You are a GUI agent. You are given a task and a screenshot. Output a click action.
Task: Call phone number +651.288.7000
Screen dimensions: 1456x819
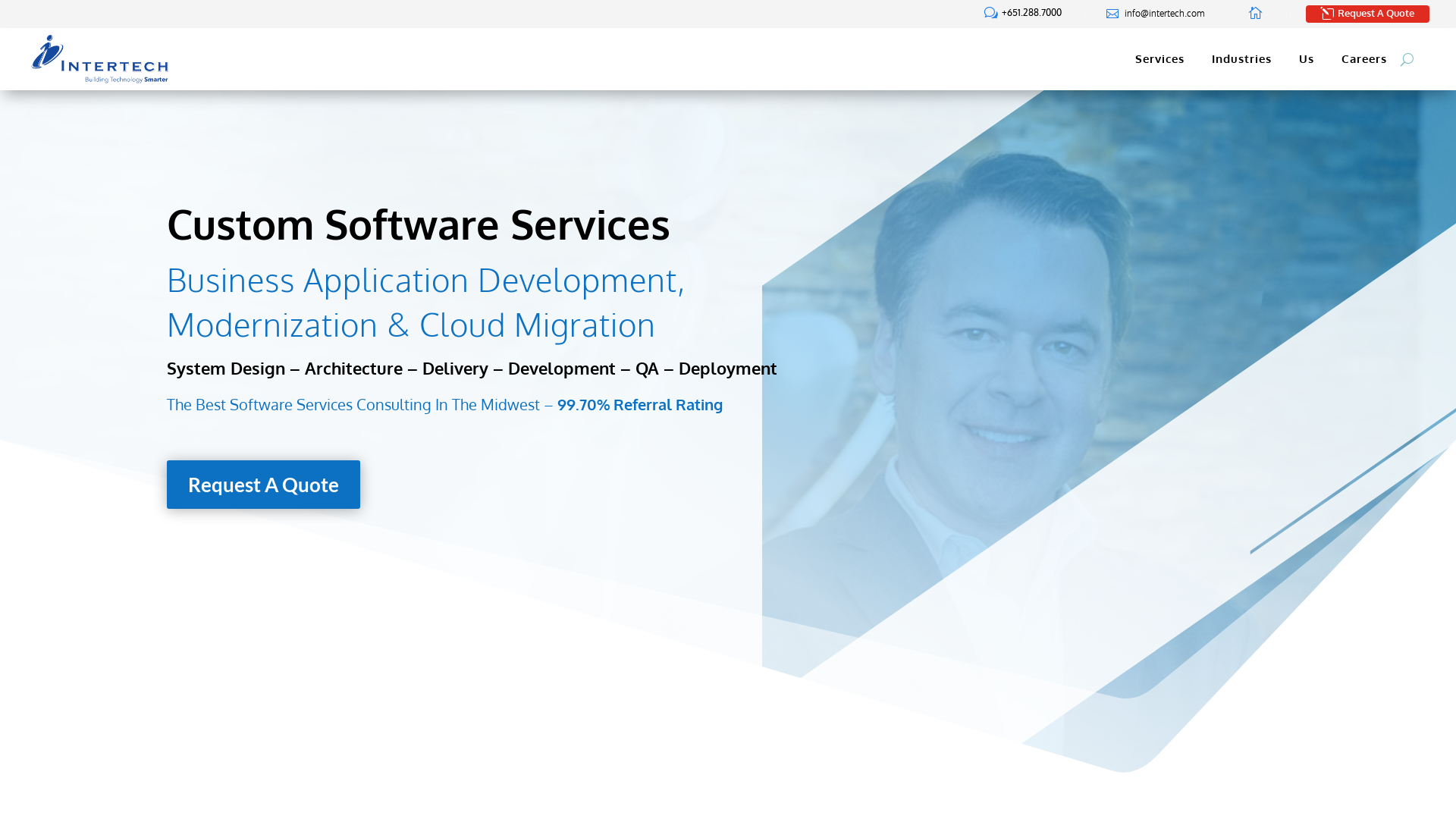pos(1031,13)
